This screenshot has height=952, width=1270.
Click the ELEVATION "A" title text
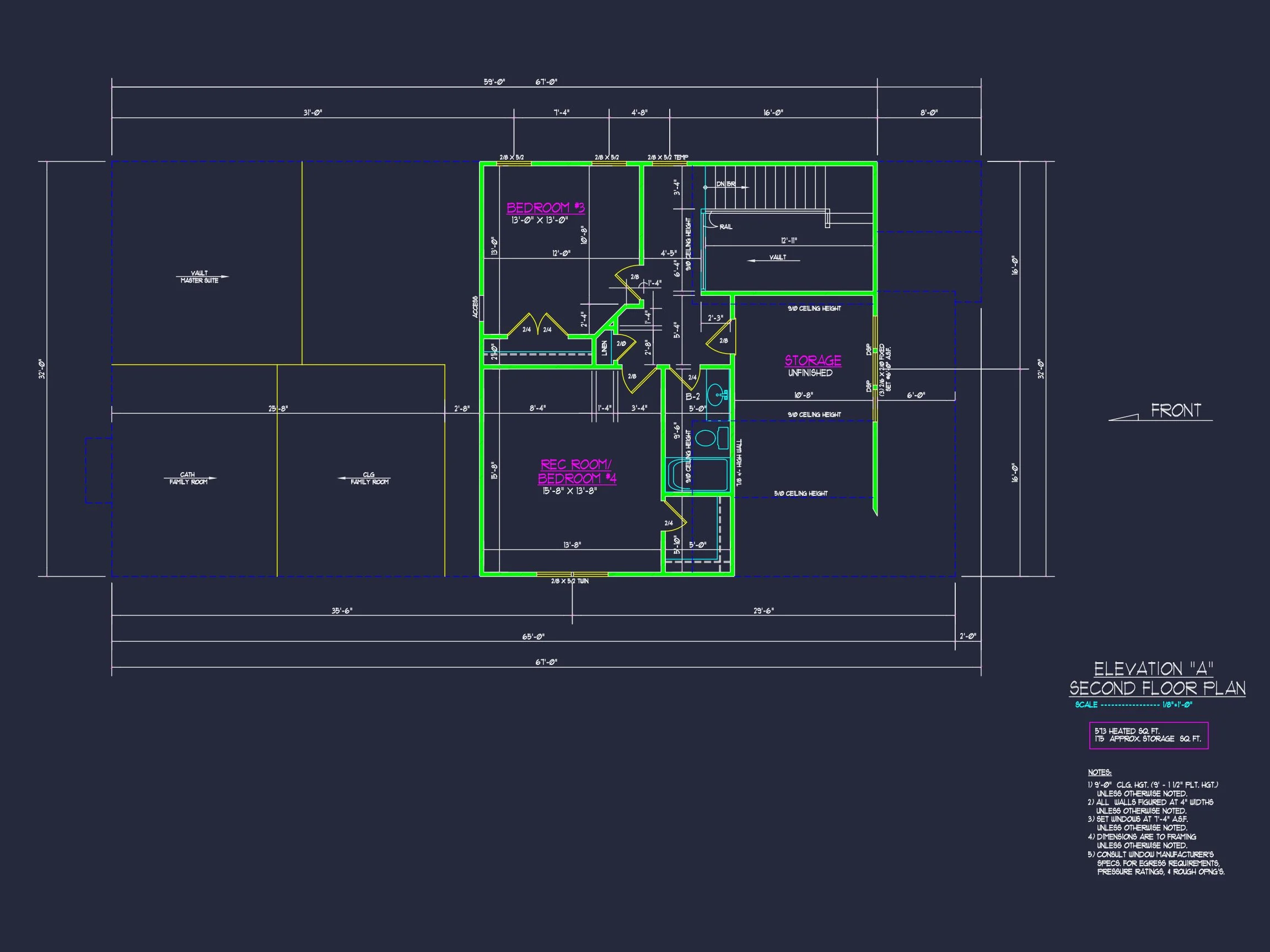tap(1154, 669)
